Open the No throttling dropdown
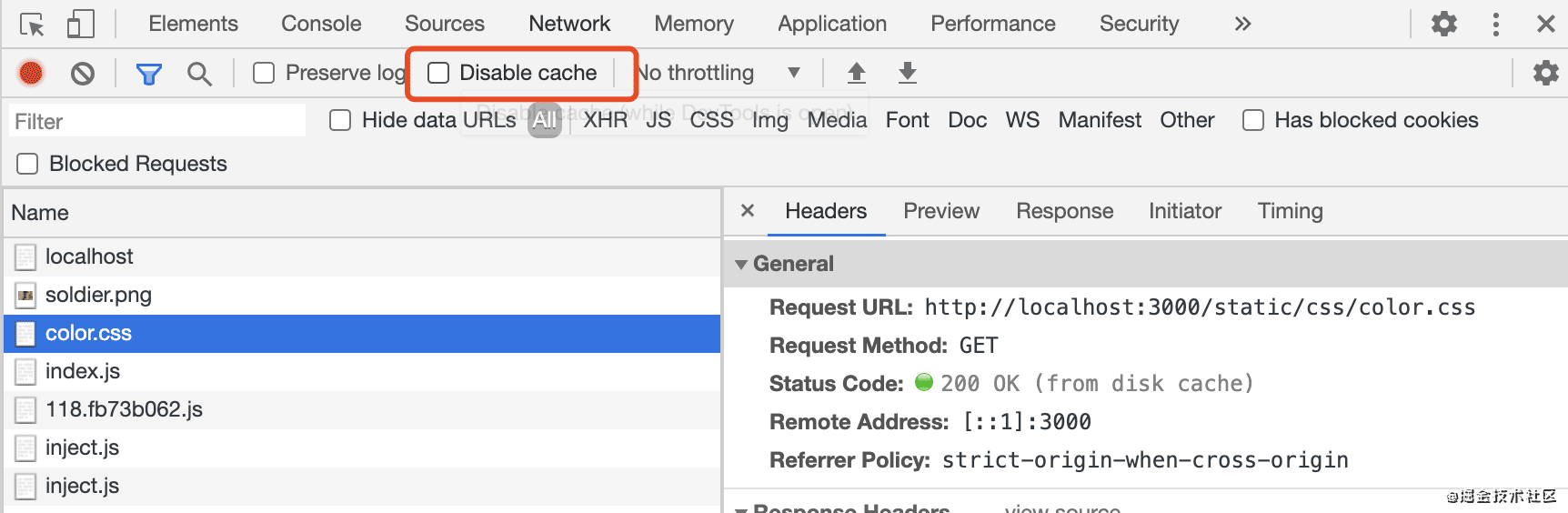Image resolution: width=1568 pixels, height=513 pixels. [719, 73]
